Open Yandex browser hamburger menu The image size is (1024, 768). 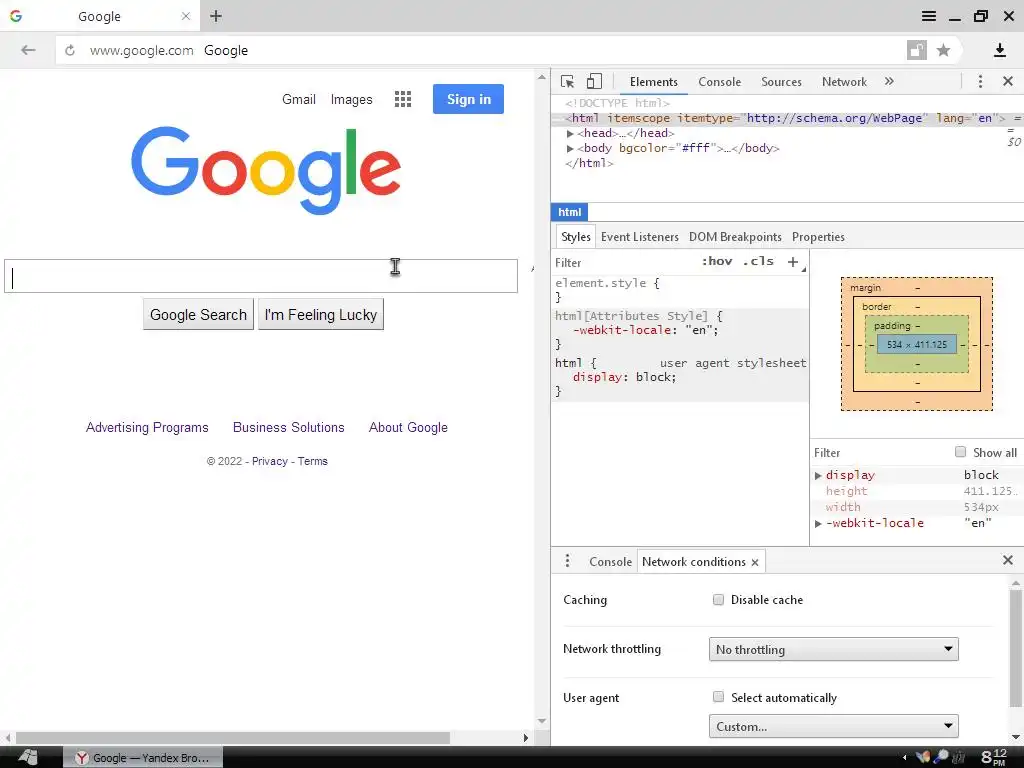(x=929, y=16)
